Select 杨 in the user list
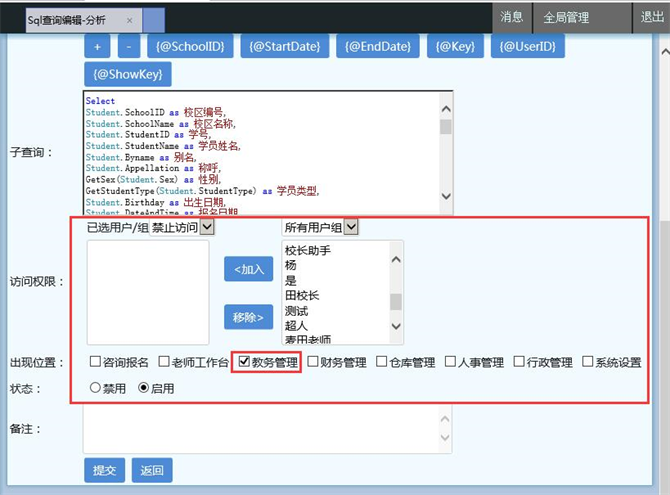670x495 pixels. point(291,265)
